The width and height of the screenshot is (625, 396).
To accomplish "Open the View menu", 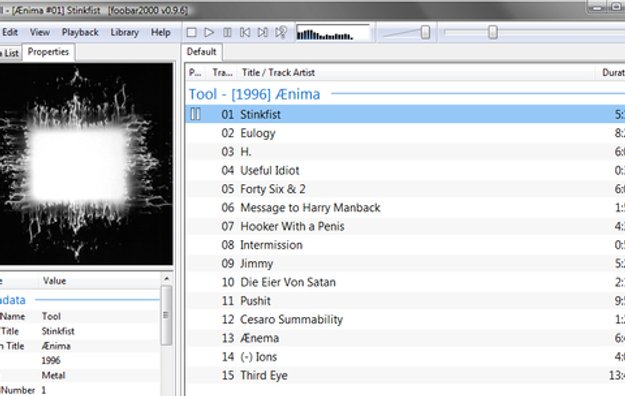I will click(x=40, y=32).
